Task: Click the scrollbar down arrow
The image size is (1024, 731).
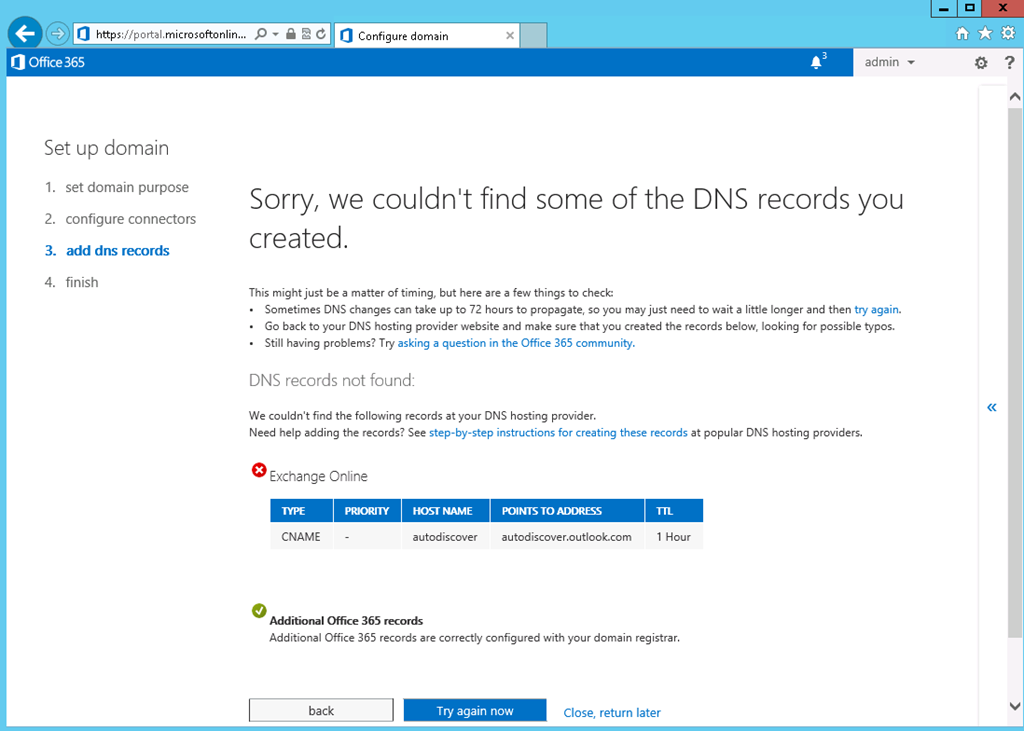Action: click(x=1015, y=706)
